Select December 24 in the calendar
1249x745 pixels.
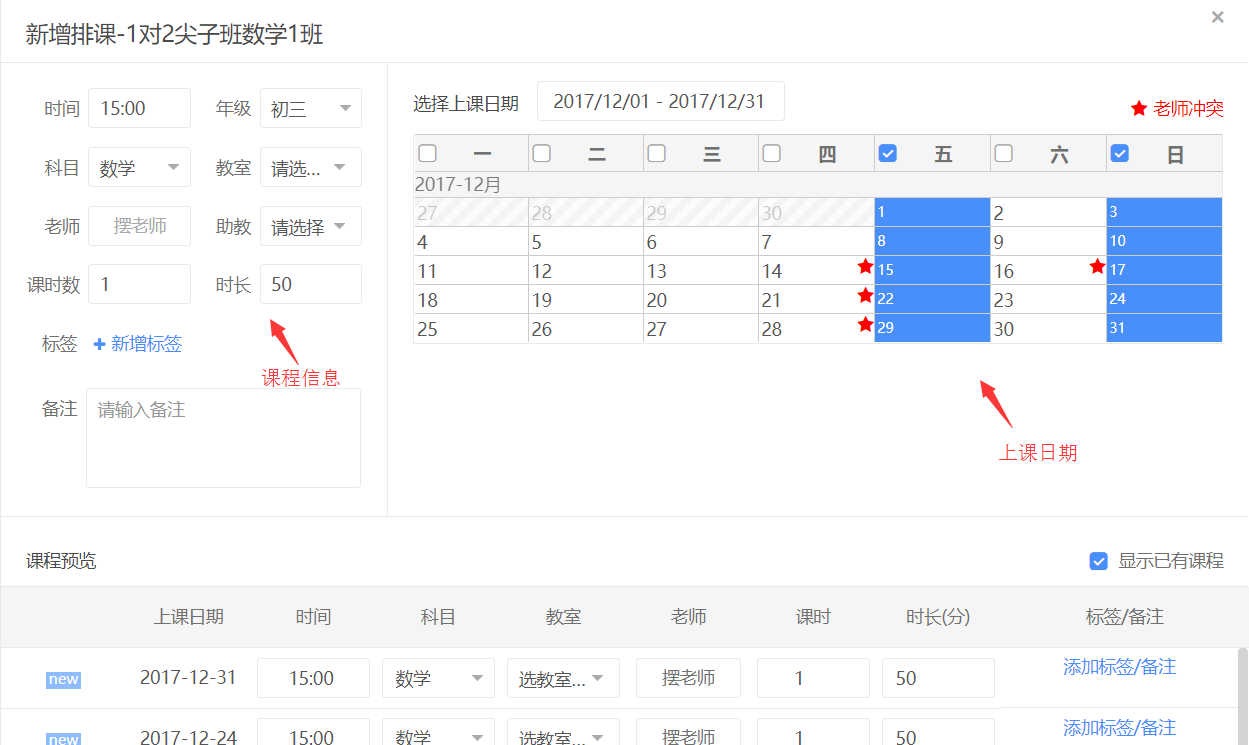[x=1164, y=299]
